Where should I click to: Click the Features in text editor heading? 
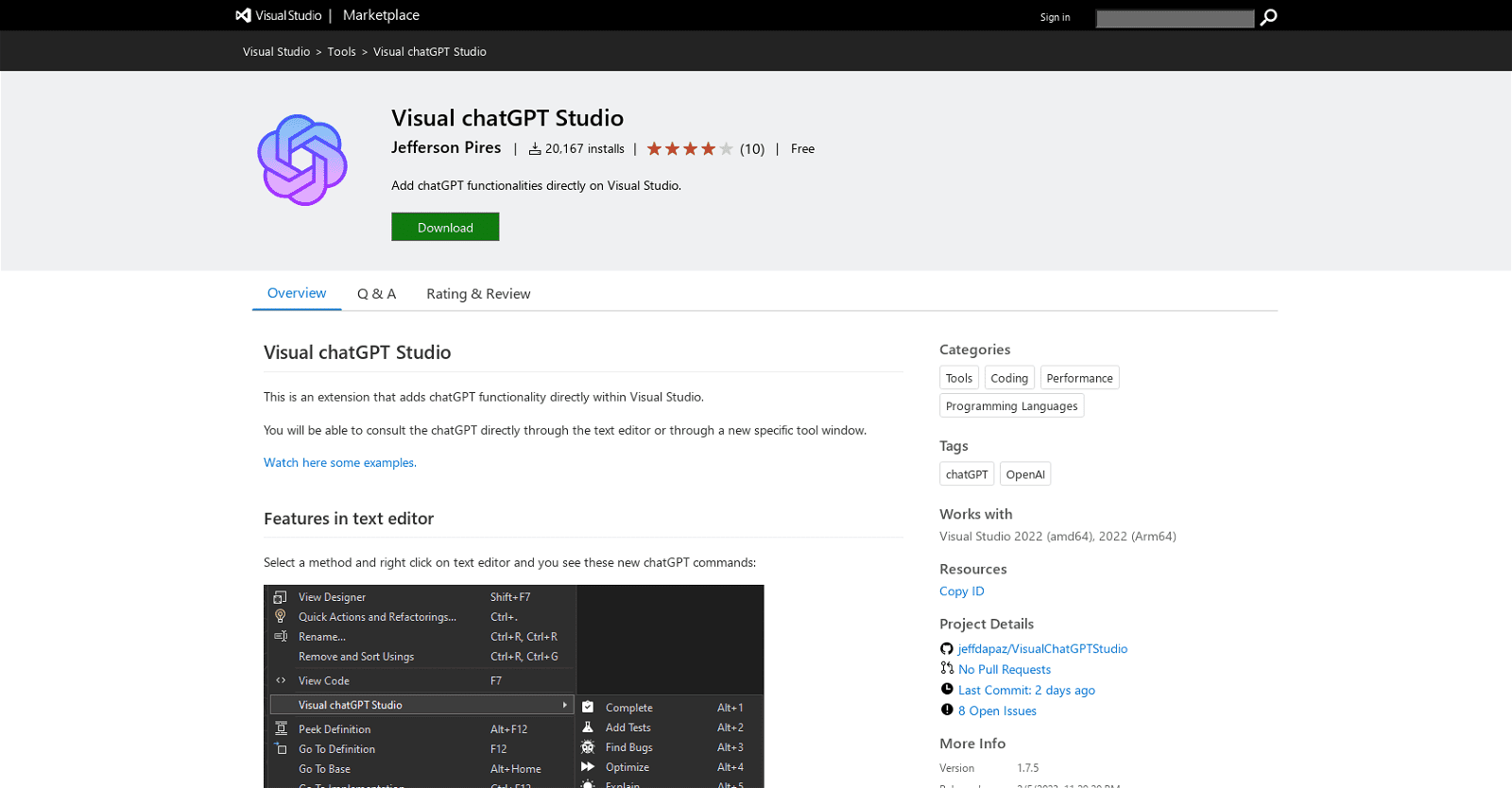[x=349, y=519]
